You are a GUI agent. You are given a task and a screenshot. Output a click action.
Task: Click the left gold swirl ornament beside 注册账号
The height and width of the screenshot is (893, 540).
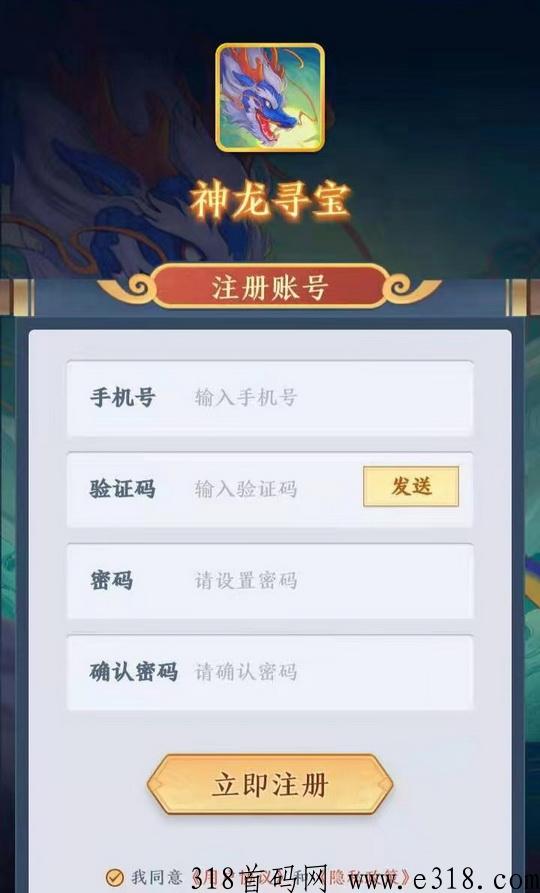tap(133, 288)
